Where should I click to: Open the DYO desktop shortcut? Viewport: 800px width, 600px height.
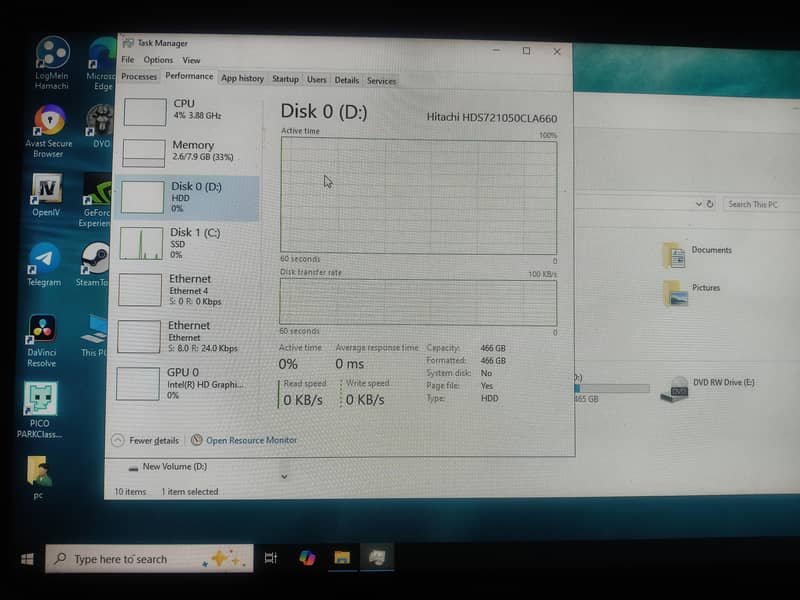click(100, 126)
